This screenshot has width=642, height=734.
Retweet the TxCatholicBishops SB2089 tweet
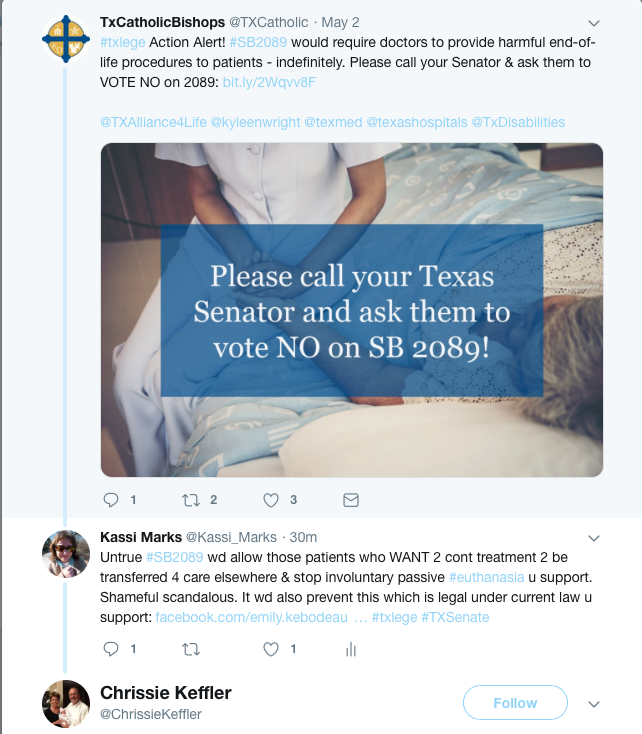pos(191,499)
